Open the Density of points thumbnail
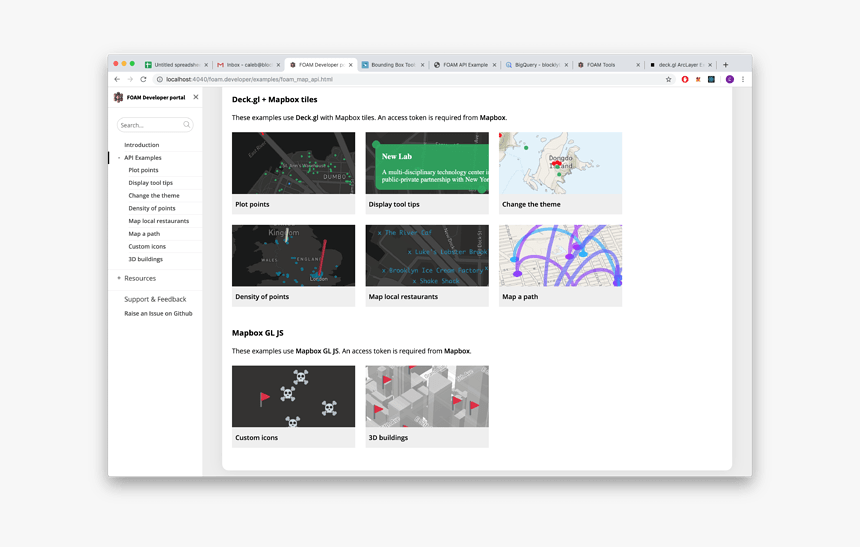 point(293,255)
